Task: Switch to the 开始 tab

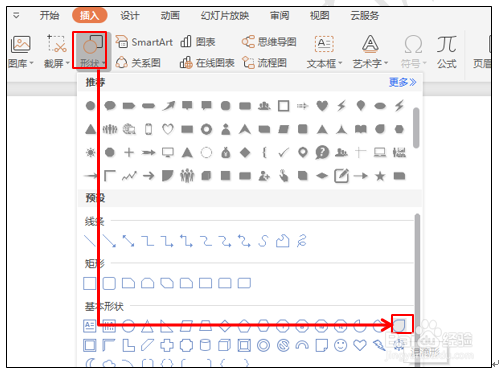Action: click(49, 15)
